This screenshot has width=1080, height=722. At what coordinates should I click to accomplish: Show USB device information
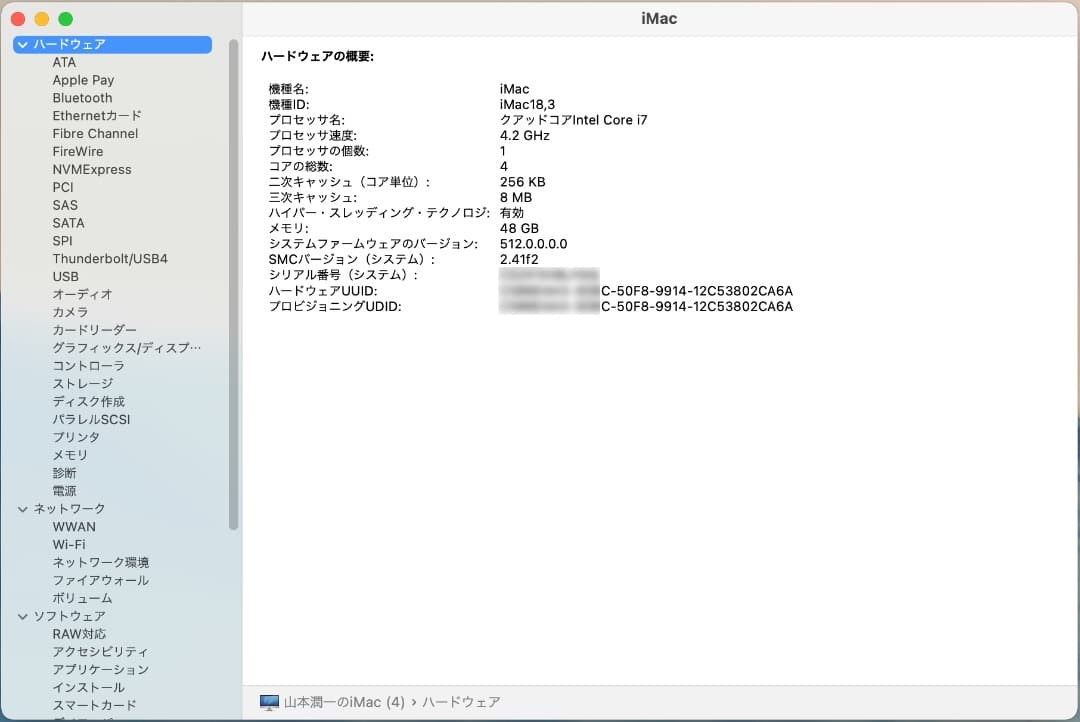(63, 276)
